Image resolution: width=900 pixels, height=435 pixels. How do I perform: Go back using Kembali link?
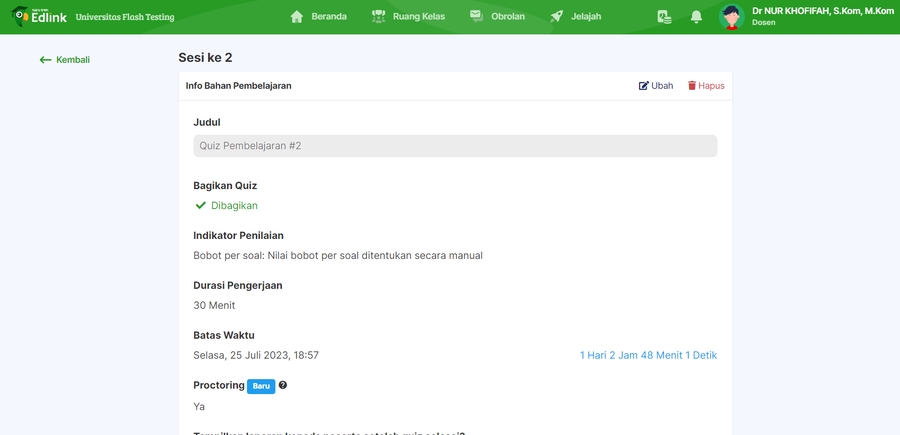(x=65, y=60)
